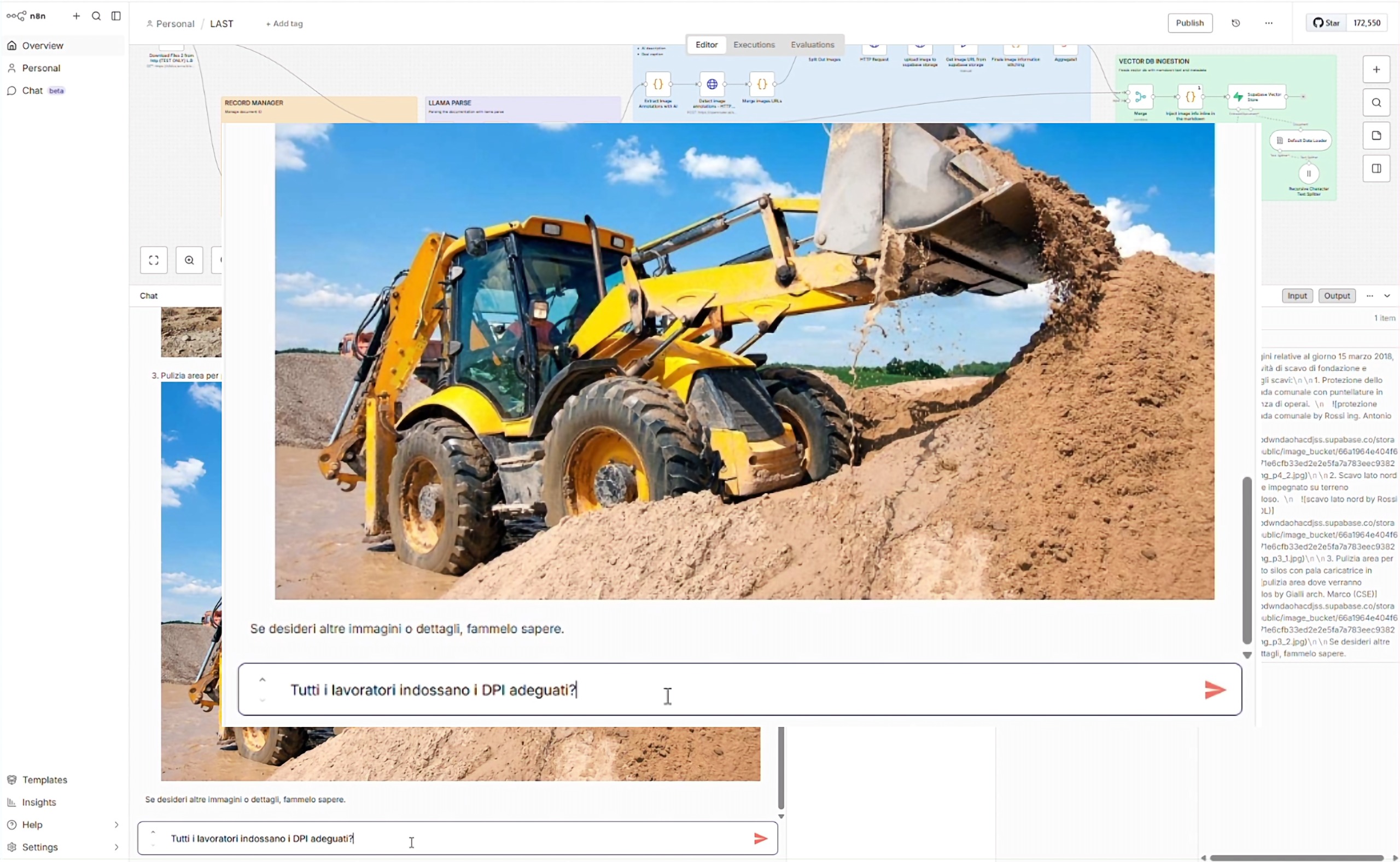Click the zoom-in magnifier canvas button

click(189, 260)
